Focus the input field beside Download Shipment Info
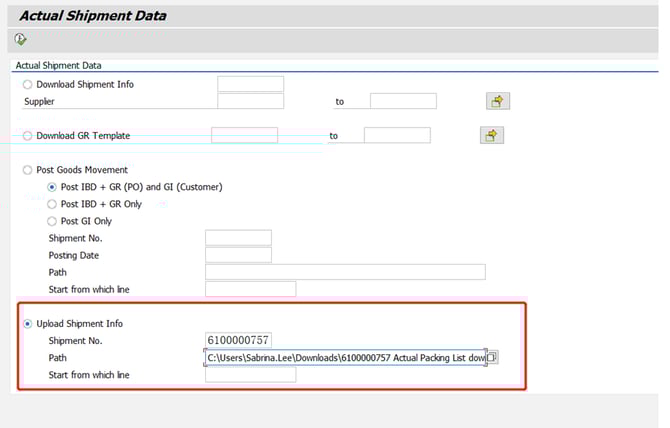Image resolution: width=670 pixels, height=428 pixels. [x=250, y=84]
